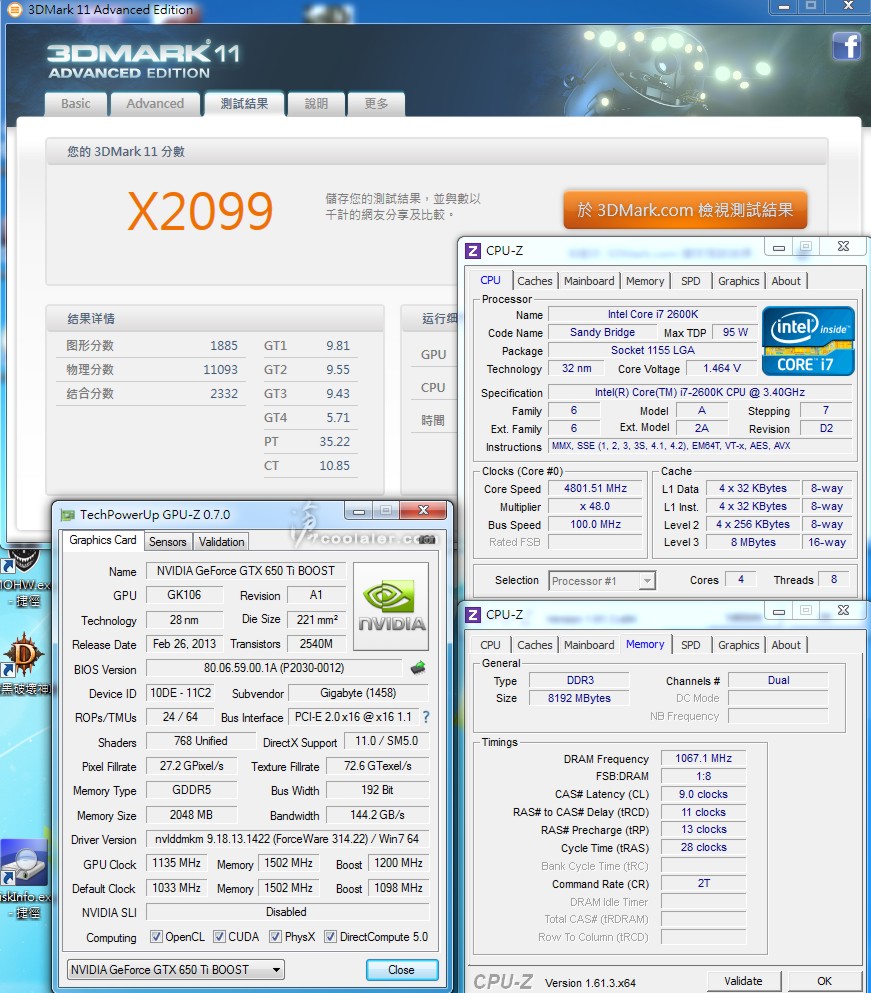Click the GPU-Z title bar icon
Viewport: 871px width, 993px height.
(x=67, y=515)
